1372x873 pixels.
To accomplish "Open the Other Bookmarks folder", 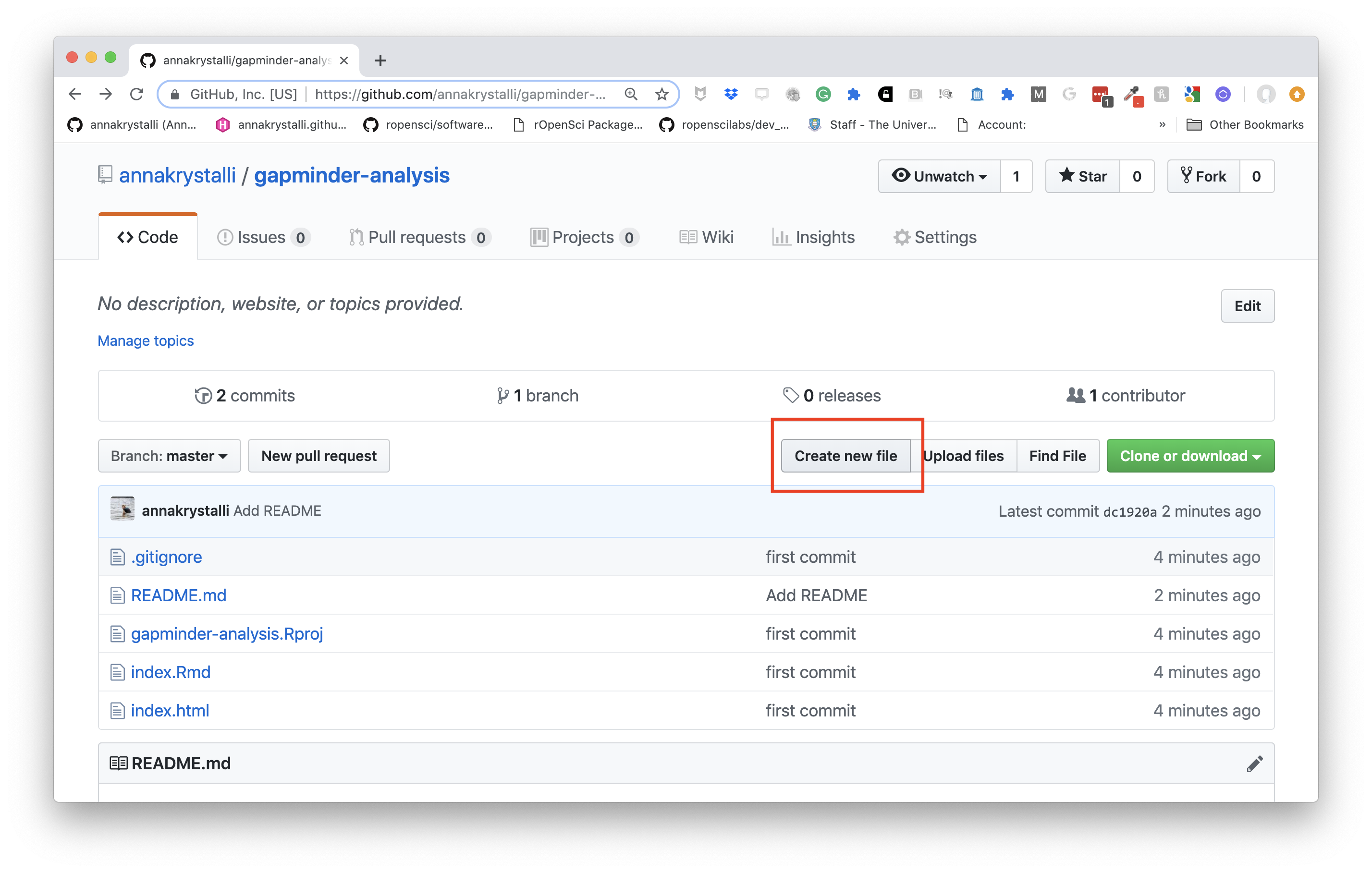I will 1245,125.
